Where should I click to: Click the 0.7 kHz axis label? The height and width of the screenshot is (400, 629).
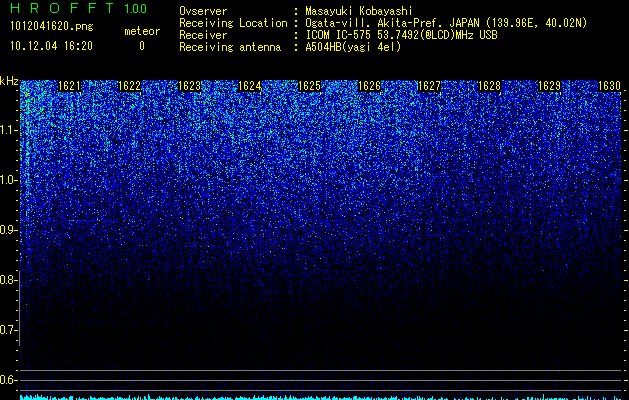coord(8,330)
